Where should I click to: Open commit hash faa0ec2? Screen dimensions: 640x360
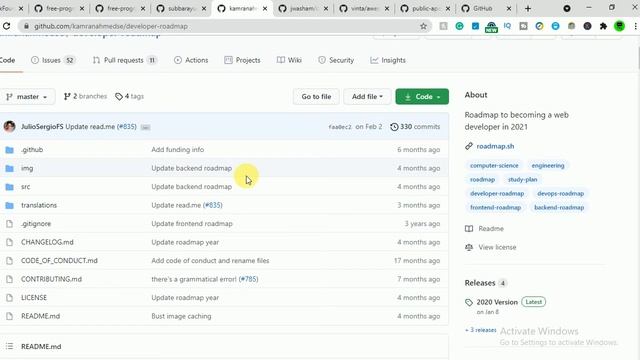tap(340, 127)
